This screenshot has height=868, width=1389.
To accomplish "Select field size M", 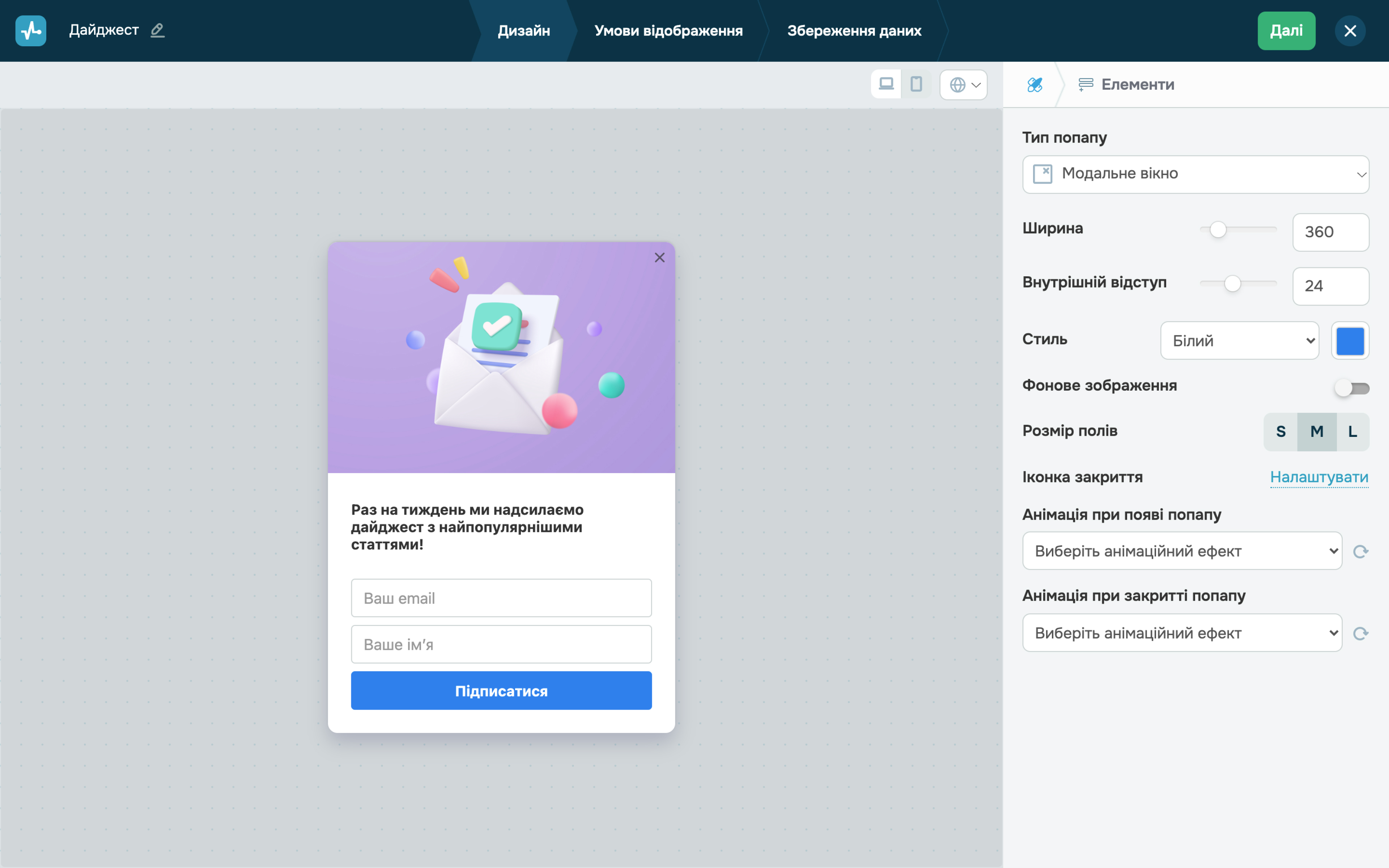I will click(1317, 432).
